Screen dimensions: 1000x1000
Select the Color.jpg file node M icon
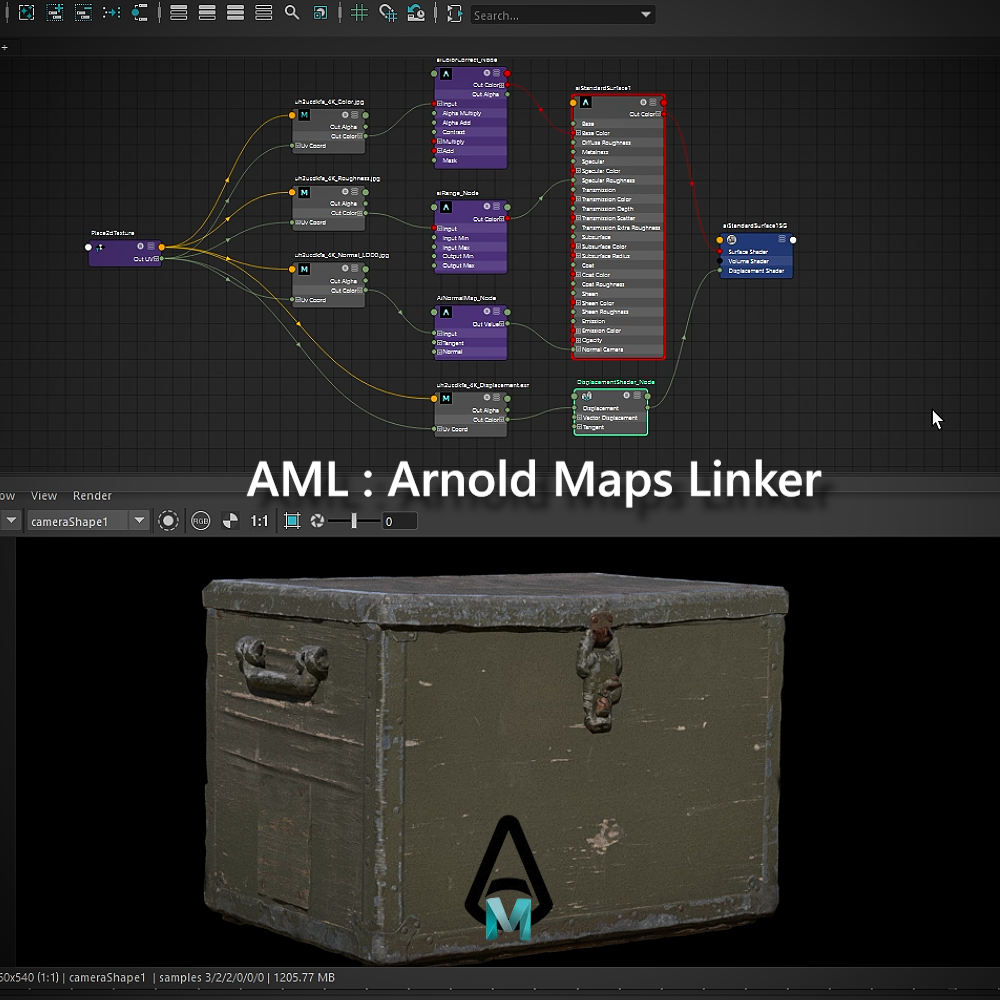coord(304,115)
